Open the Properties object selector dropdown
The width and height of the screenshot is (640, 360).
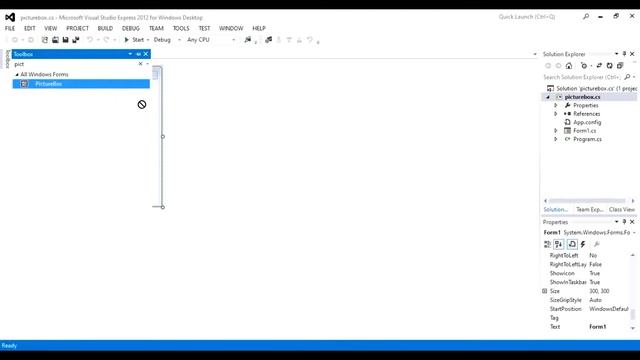634,232
